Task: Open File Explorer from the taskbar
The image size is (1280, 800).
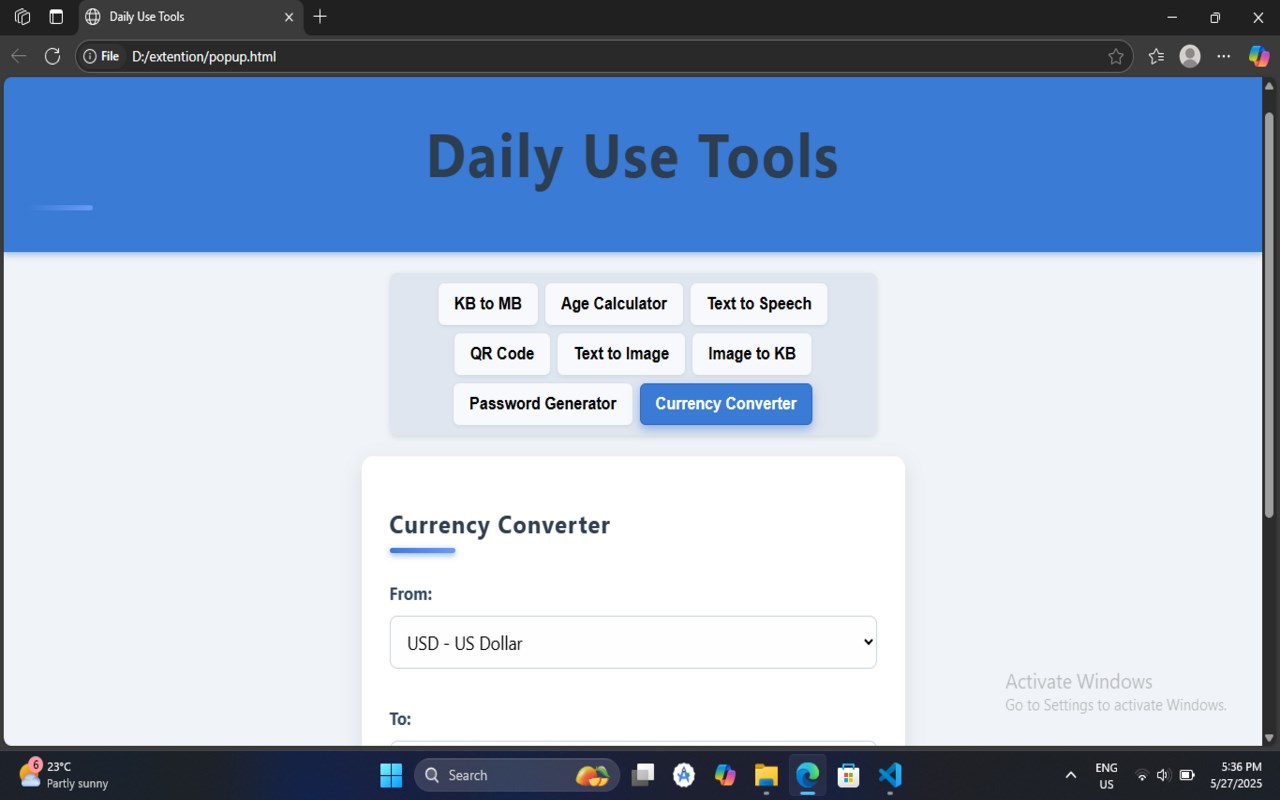Action: [x=766, y=774]
